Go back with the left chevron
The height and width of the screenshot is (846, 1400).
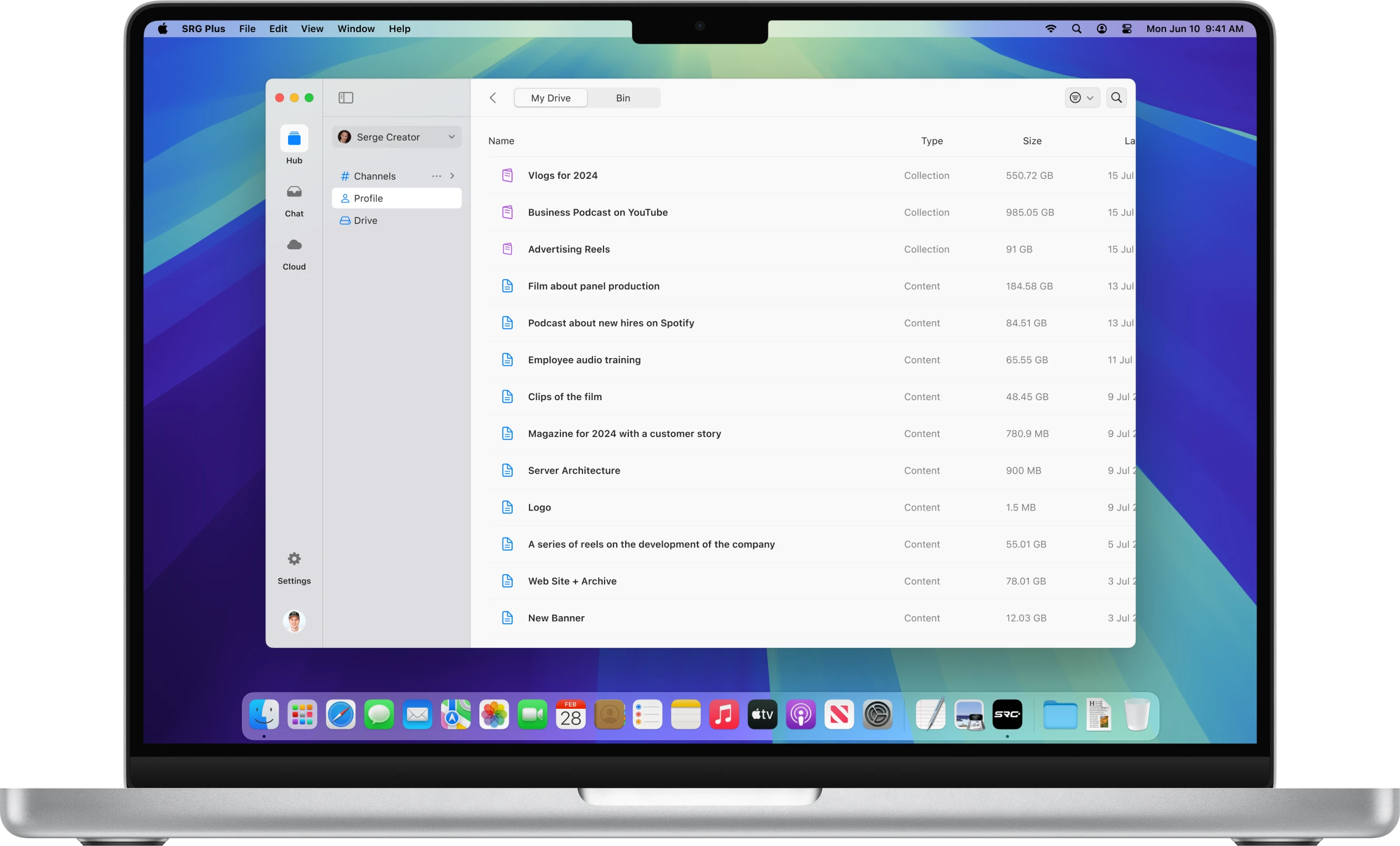click(x=493, y=98)
